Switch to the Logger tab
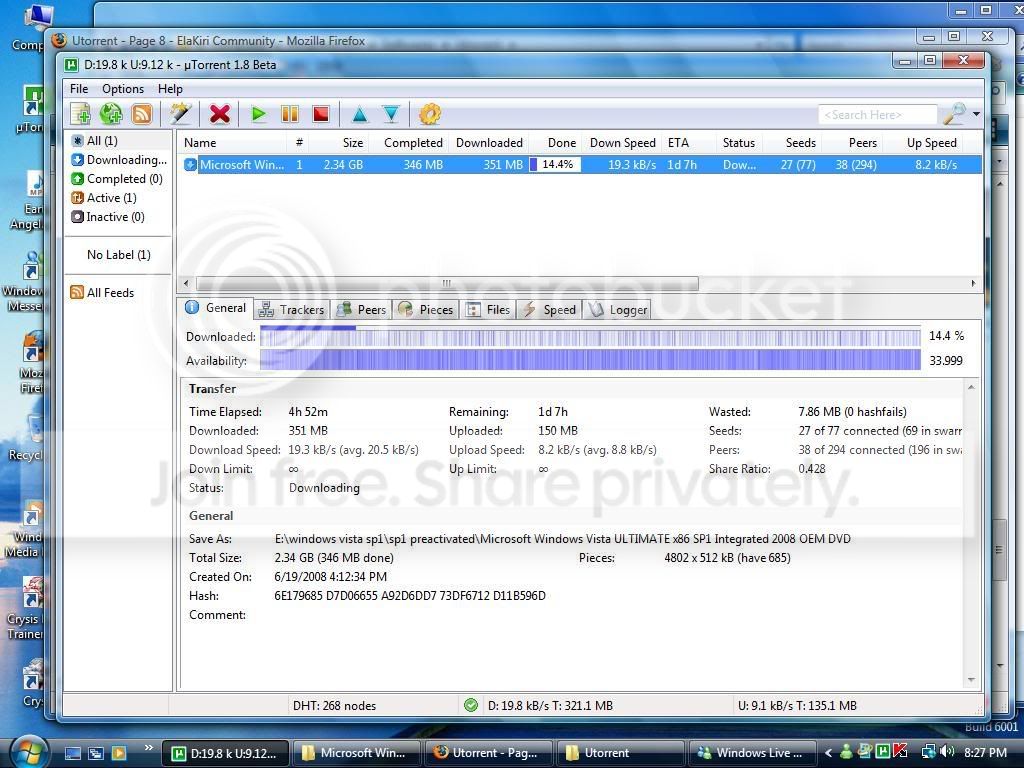Screen dimensions: 1024x768 pos(618,310)
